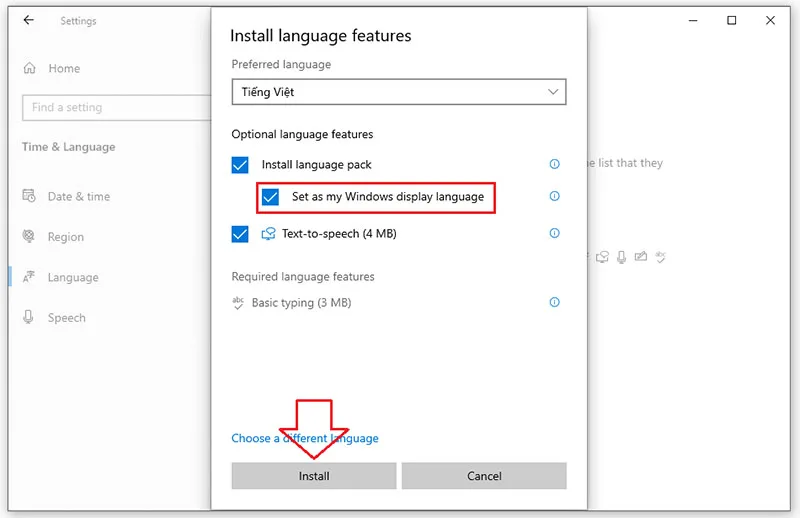Expand the Preferred language dropdown
Viewport: 800px width, 518px height.
tap(398, 92)
